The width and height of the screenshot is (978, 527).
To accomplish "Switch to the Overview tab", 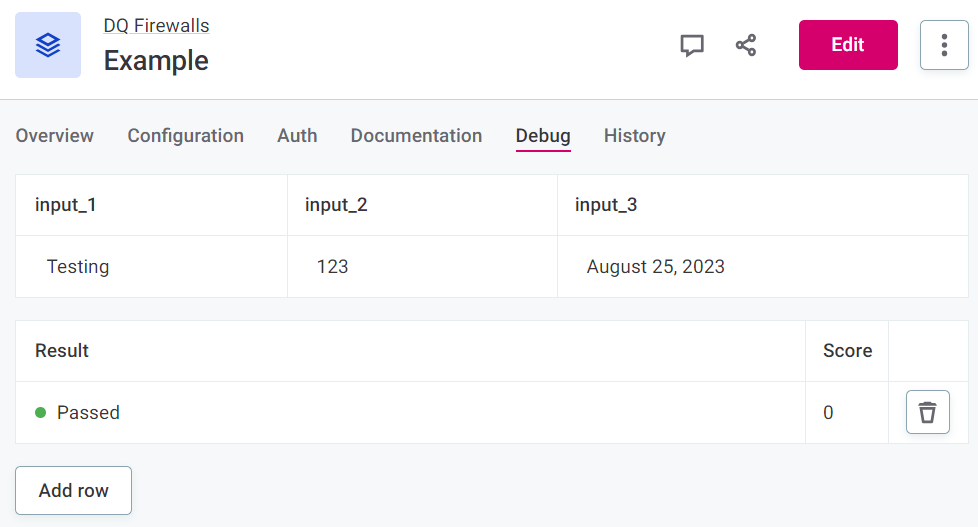I will pyautogui.click(x=55, y=136).
